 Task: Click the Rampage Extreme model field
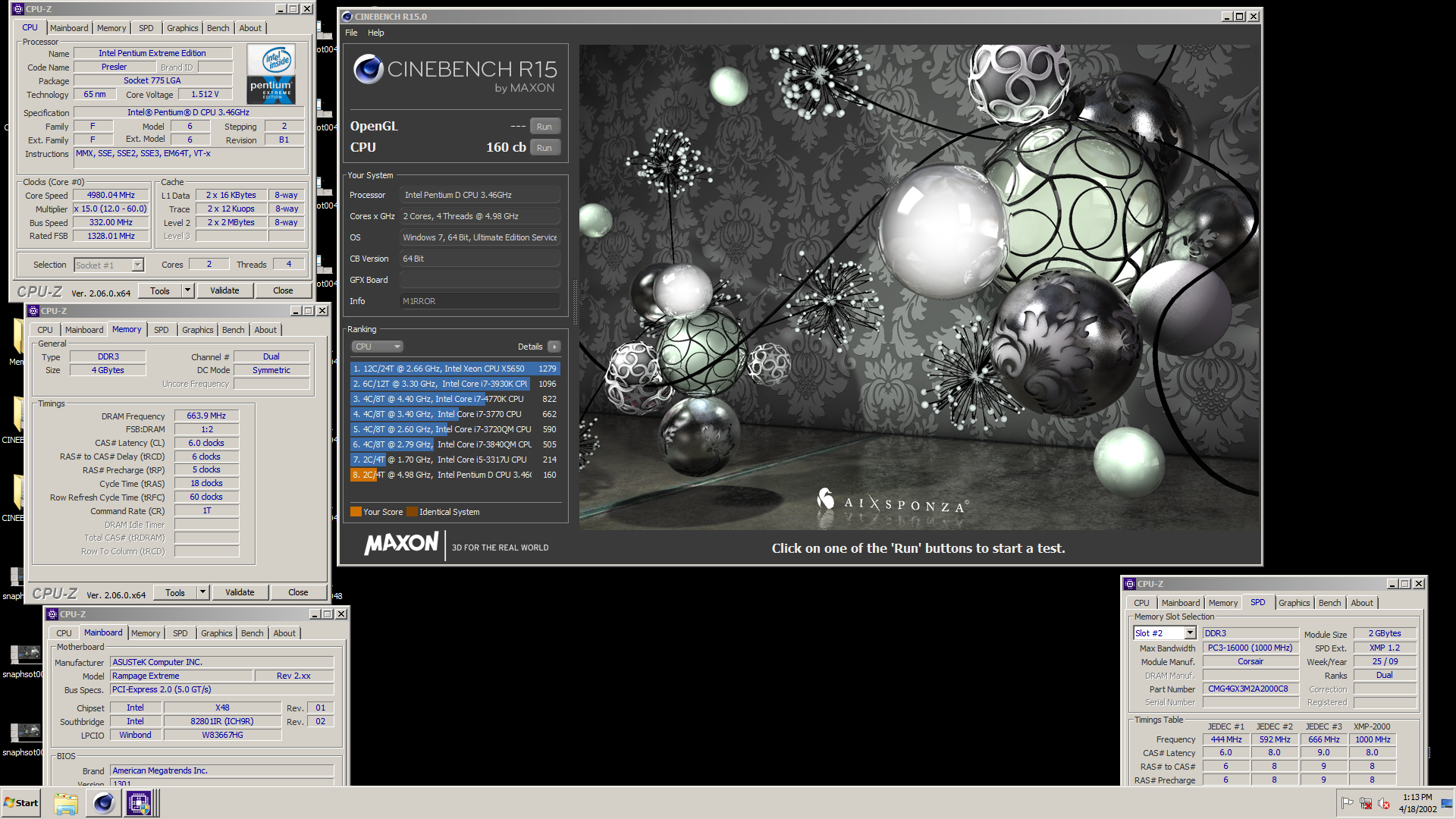click(181, 676)
